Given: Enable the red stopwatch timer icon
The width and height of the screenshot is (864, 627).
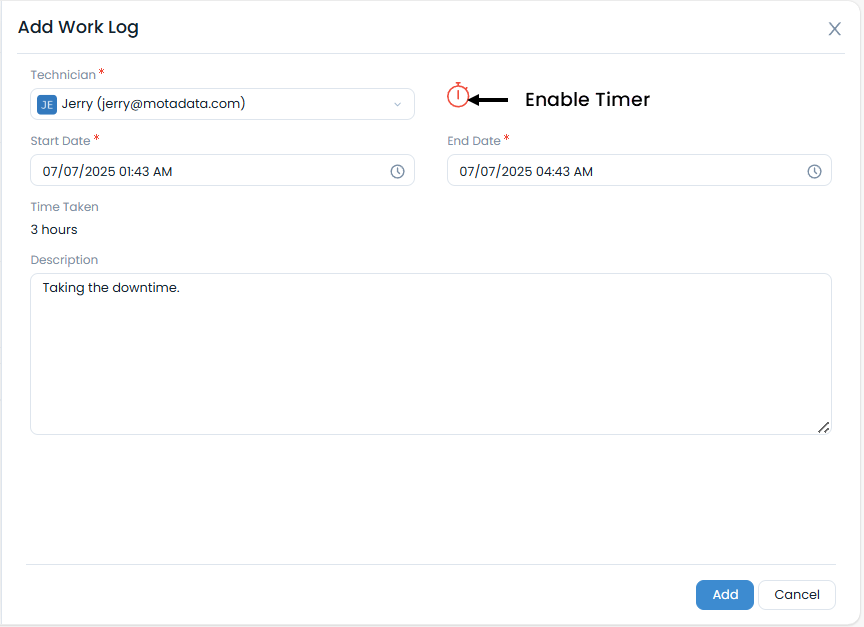Looking at the screenshot, I should pos(458,96).
